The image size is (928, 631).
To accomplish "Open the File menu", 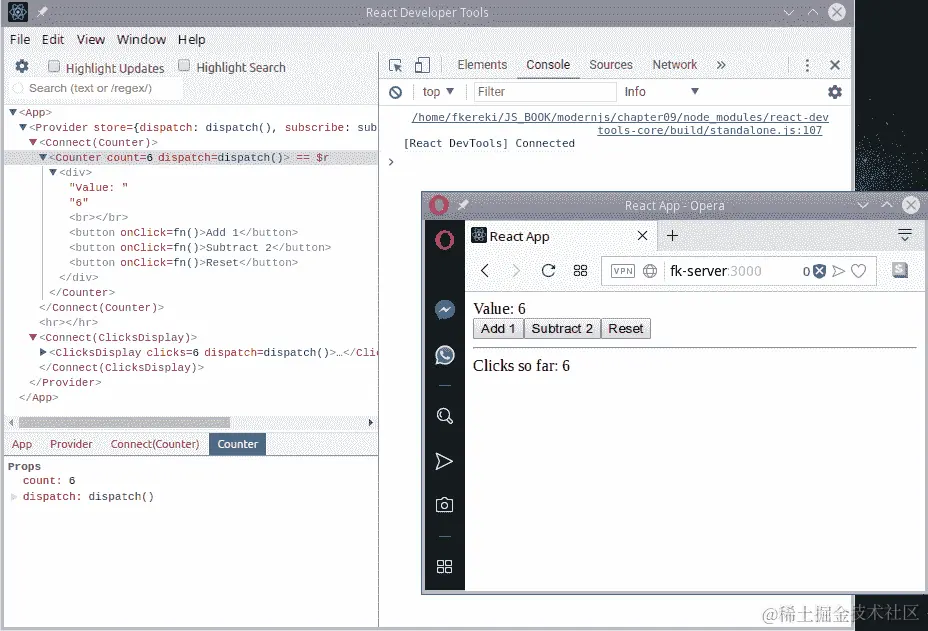I will point(20,40).
